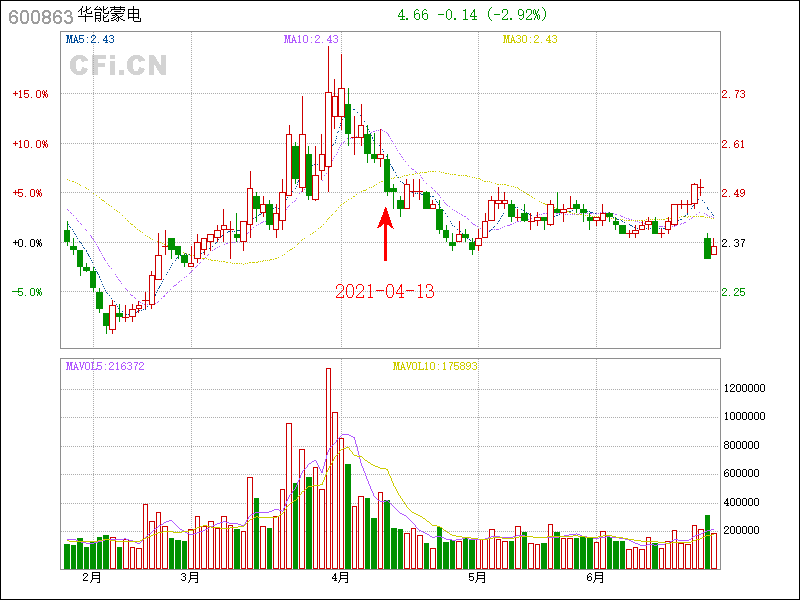Select the 5月 label on time axis
This screenshot has height=600, width=800.
(477, 577)
